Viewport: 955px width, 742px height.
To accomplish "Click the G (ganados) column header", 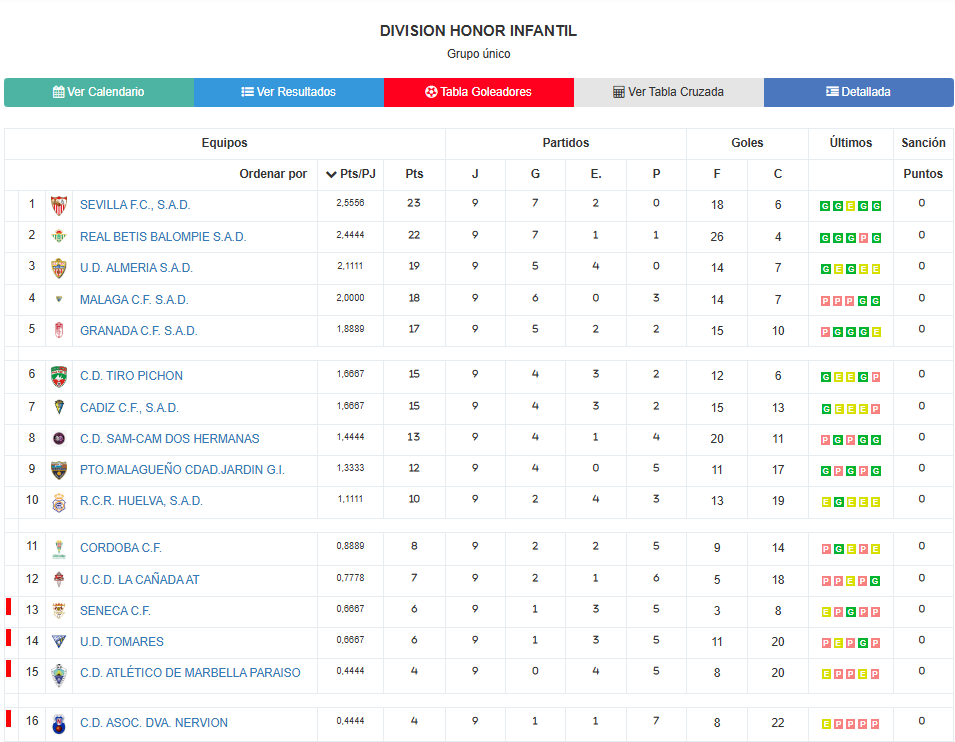I will 535,174.
